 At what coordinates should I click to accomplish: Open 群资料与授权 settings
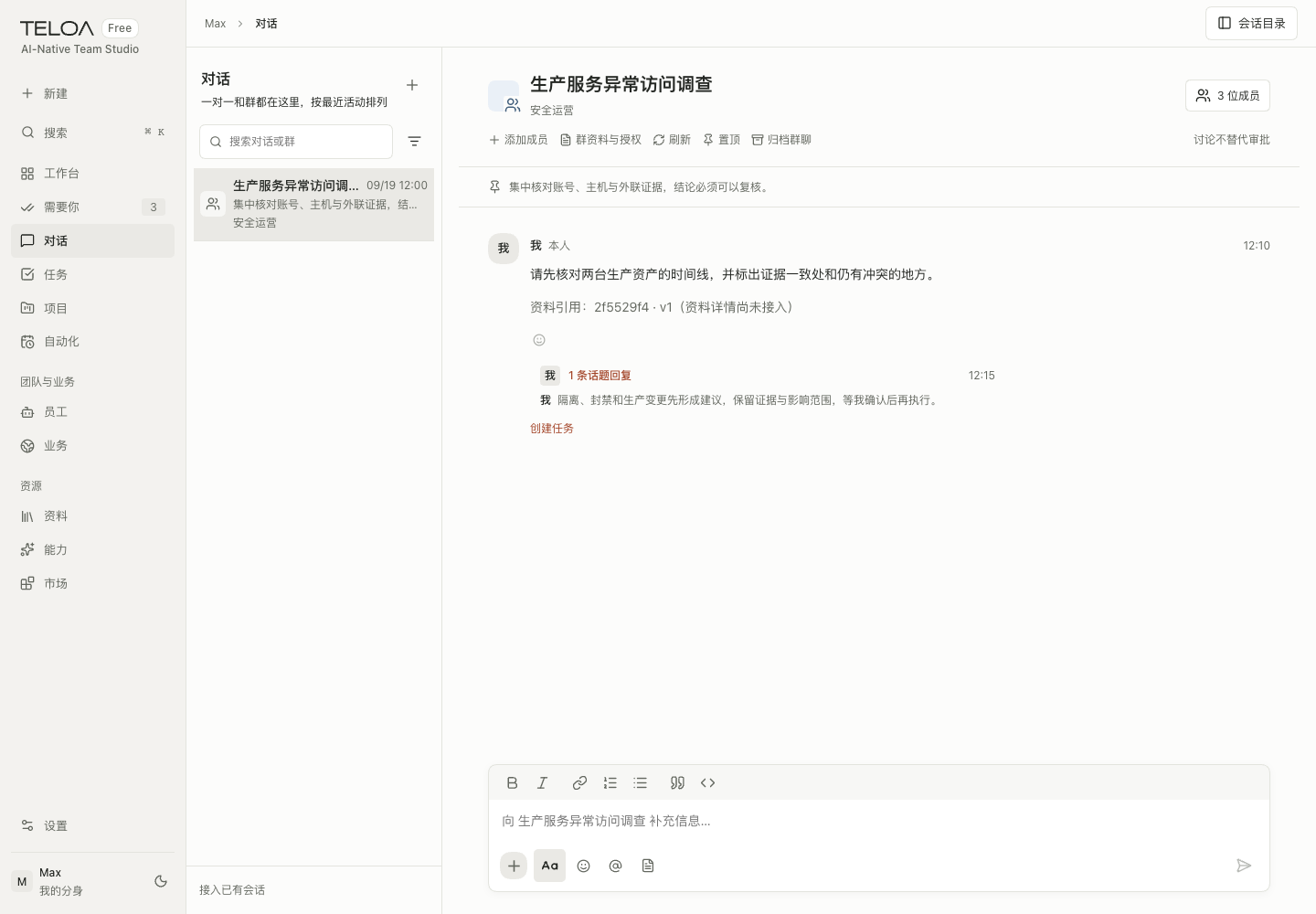pyautogui.click(x=600, y=140)
